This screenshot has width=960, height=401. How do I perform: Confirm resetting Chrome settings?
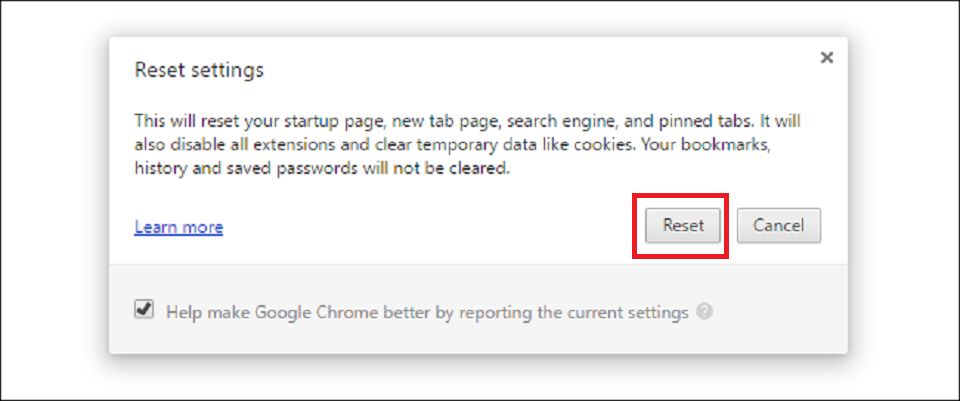point(683,226)
